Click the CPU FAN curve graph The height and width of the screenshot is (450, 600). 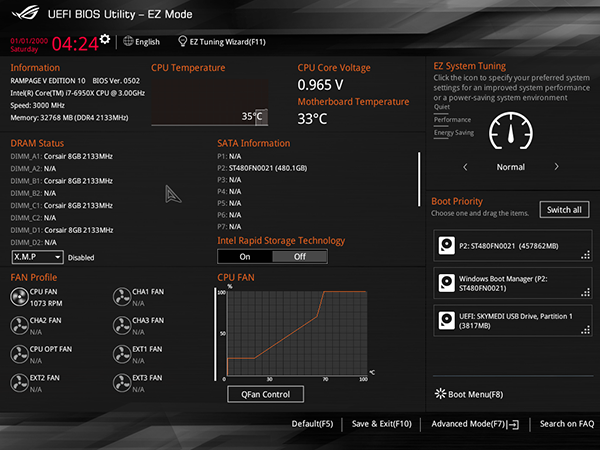[297, 333]
